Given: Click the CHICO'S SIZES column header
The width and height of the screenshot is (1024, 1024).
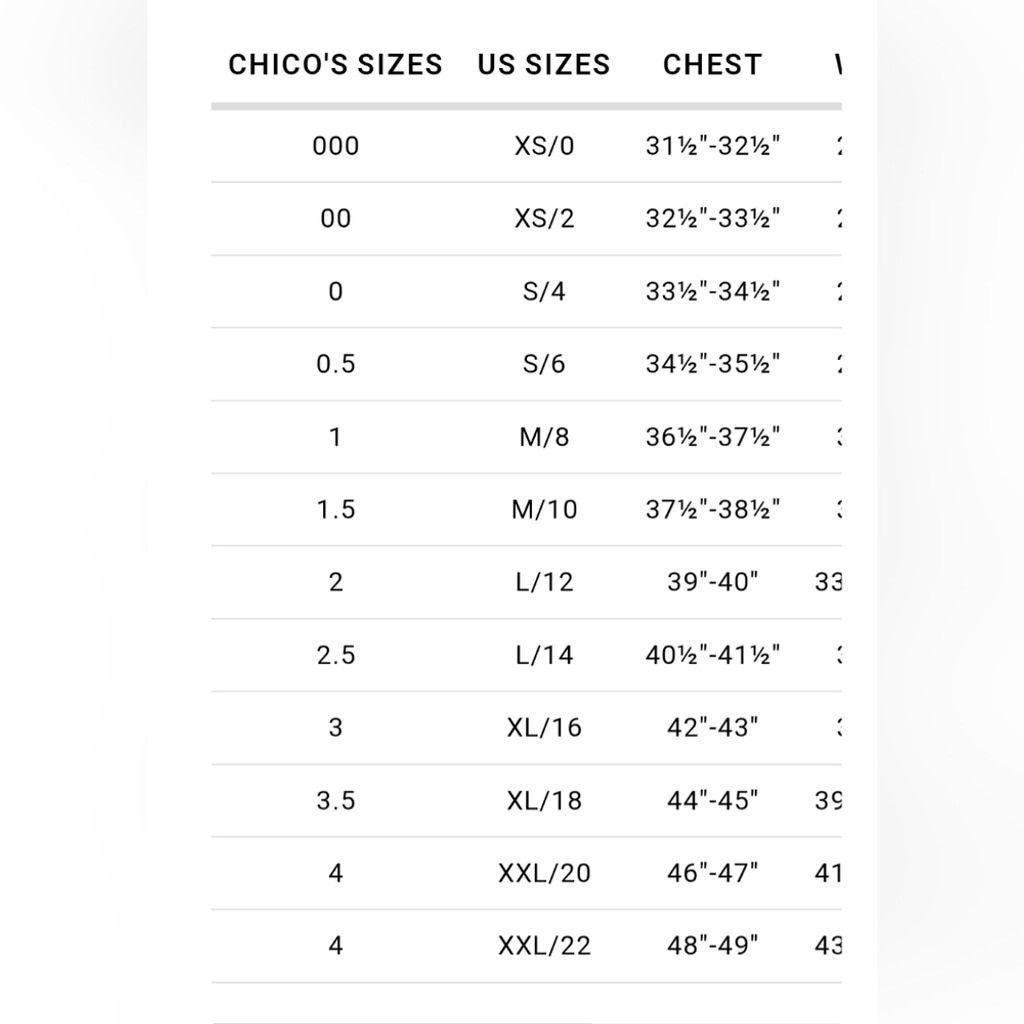Looking at the screenshot, I should click(x=335, y=65).
